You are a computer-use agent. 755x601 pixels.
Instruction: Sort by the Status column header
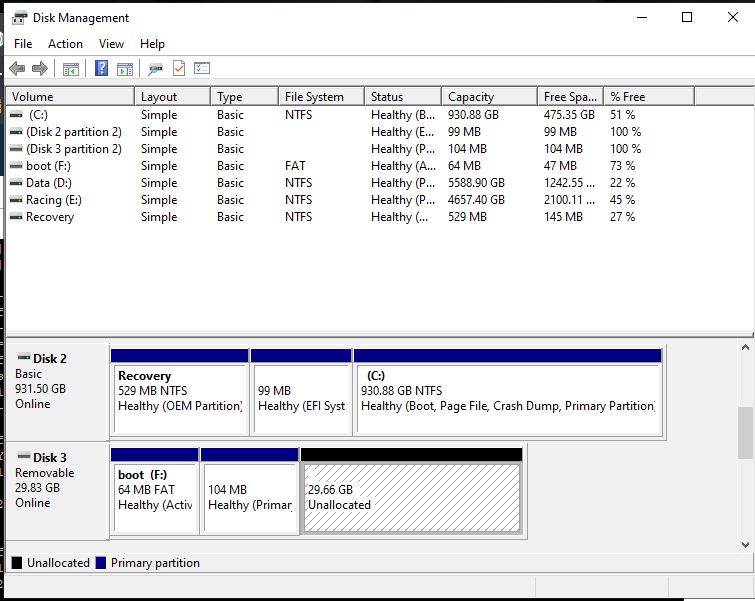click(x=403, y=97)
